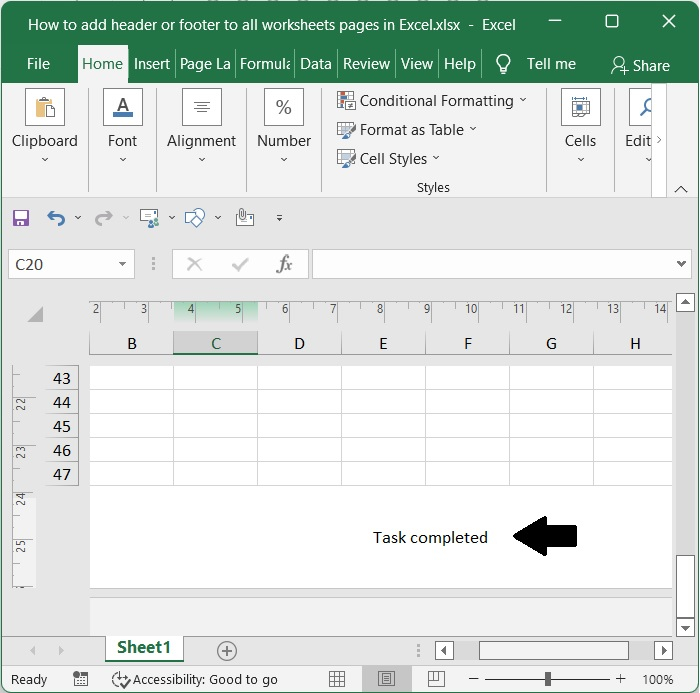700x693 pixels.
Task: Add a new sheet with plus icon
Action: coord(227,651)
